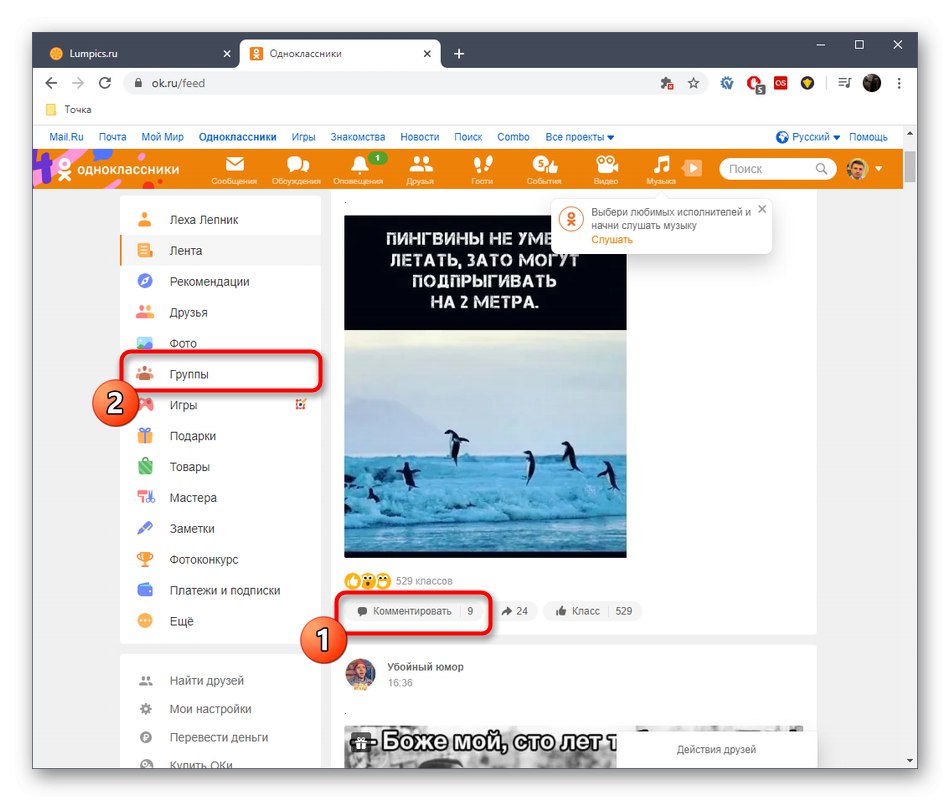Open Подарки in the left sidebar

pos(193,435)
